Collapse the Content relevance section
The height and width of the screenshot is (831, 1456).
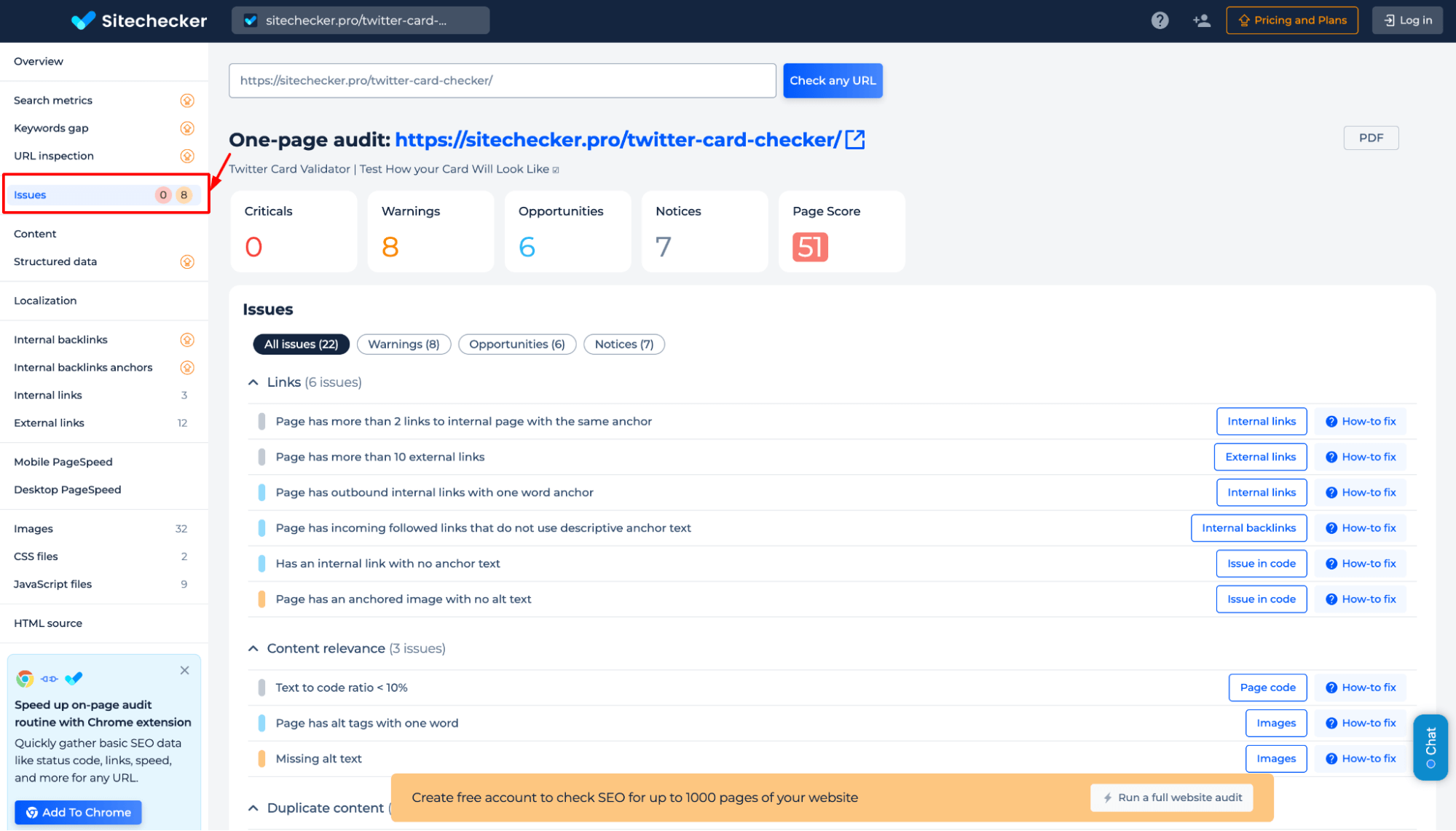click(x=253, y=648)
